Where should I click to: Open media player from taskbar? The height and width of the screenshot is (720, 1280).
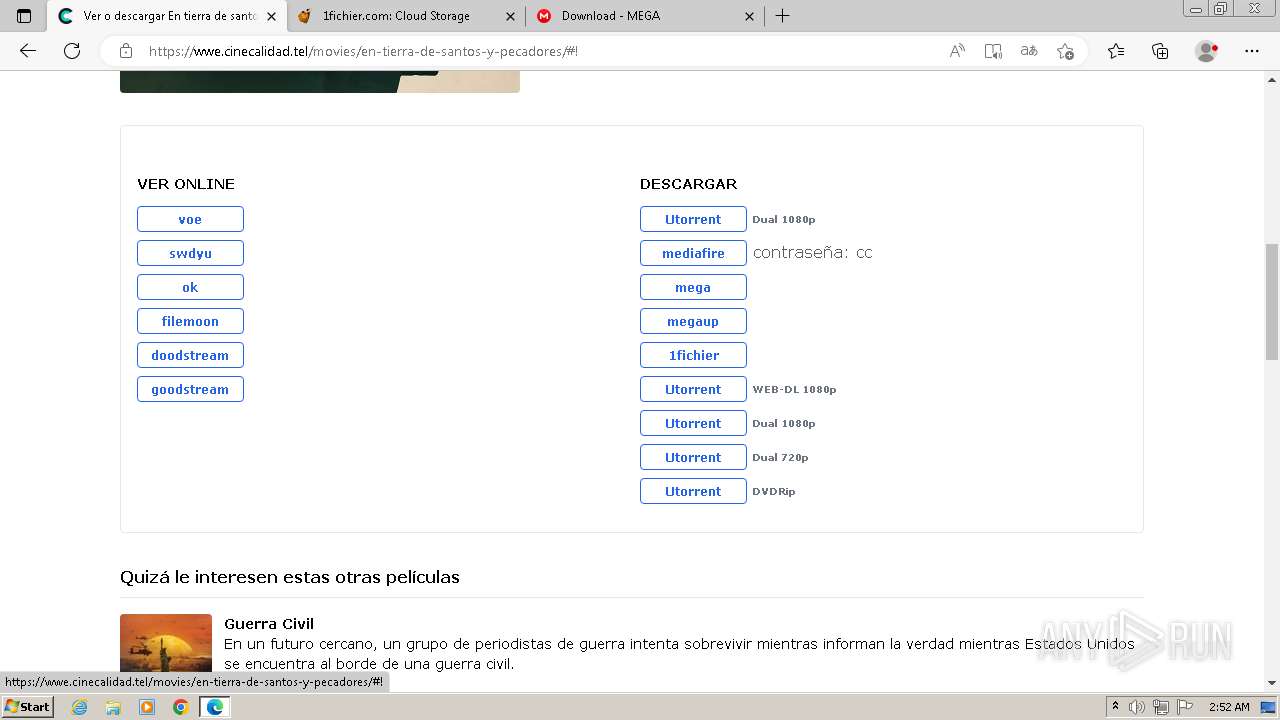click(x=147, y=707)
